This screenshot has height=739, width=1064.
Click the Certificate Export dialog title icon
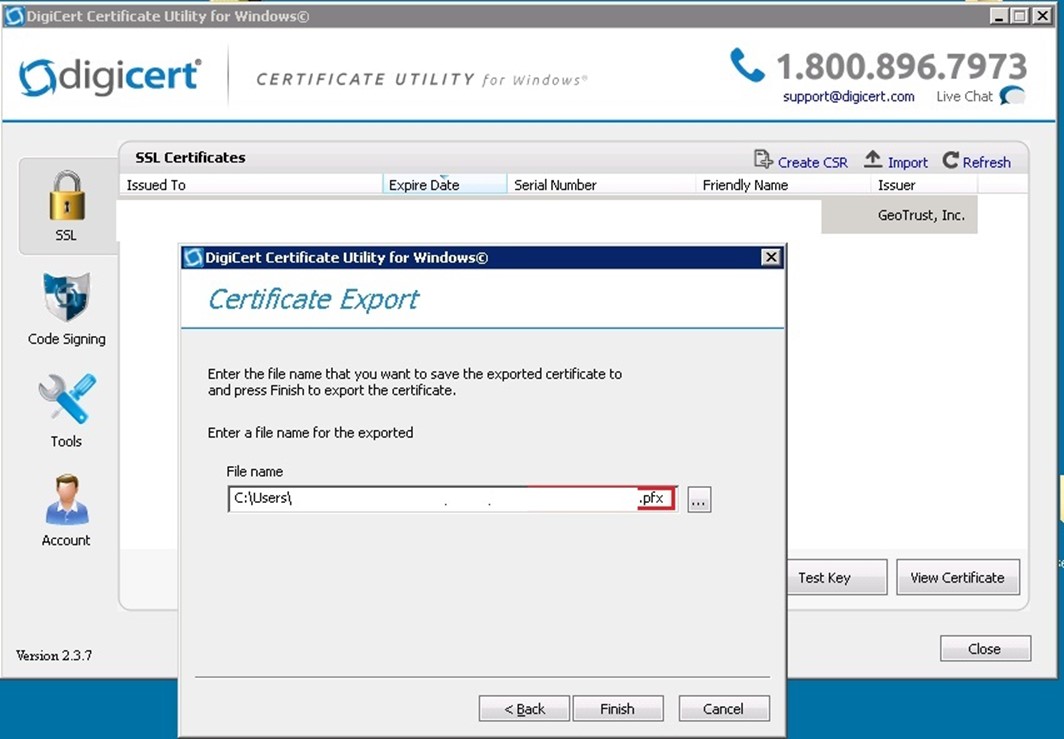point(193,257)
